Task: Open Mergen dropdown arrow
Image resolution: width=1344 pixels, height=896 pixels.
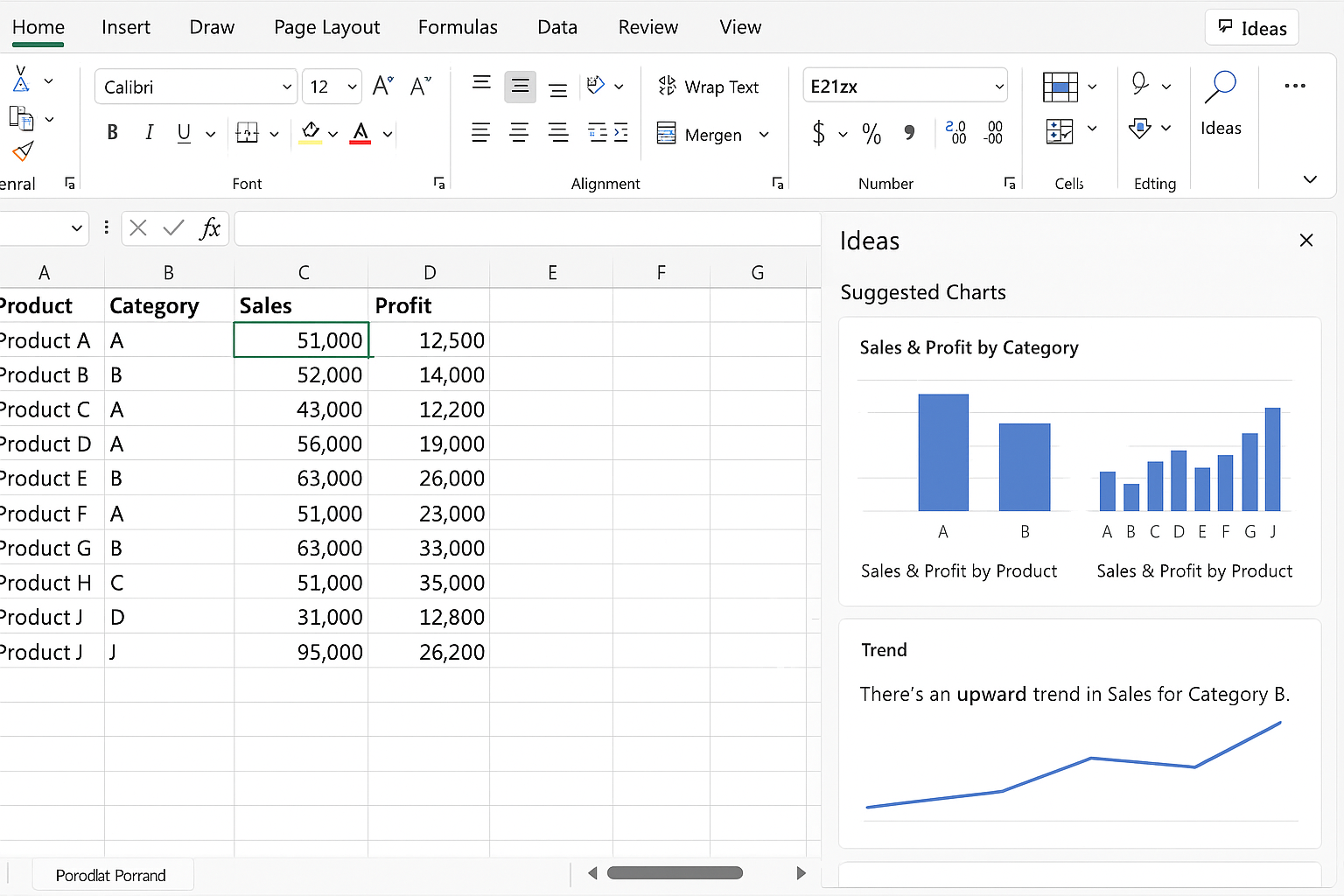Action: 764,134
